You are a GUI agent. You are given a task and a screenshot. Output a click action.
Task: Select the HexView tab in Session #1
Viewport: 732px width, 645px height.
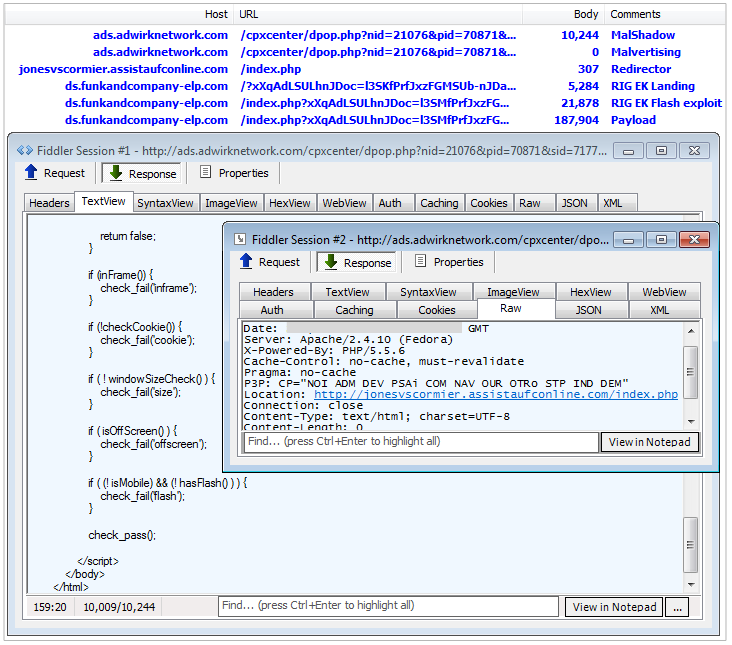coord(290,203)
